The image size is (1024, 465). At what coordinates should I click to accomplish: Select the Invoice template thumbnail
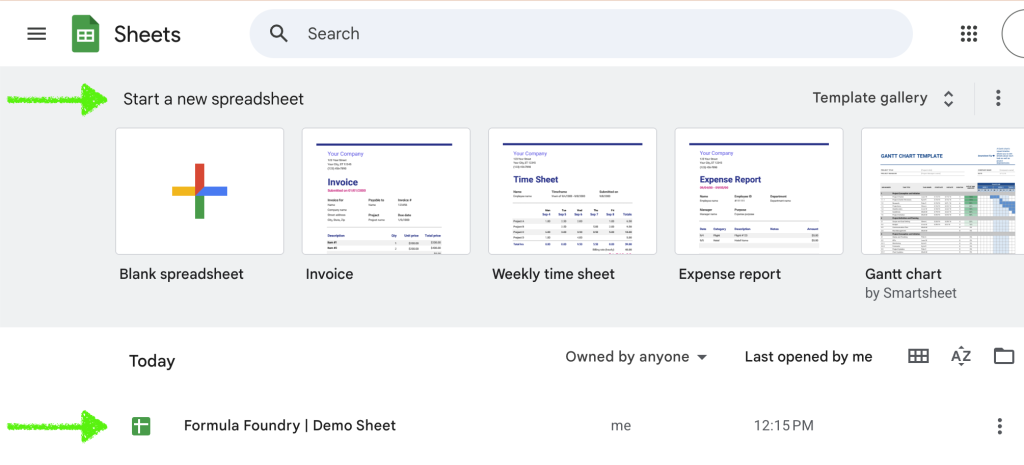pyautogui.click(x=386, y=191)
